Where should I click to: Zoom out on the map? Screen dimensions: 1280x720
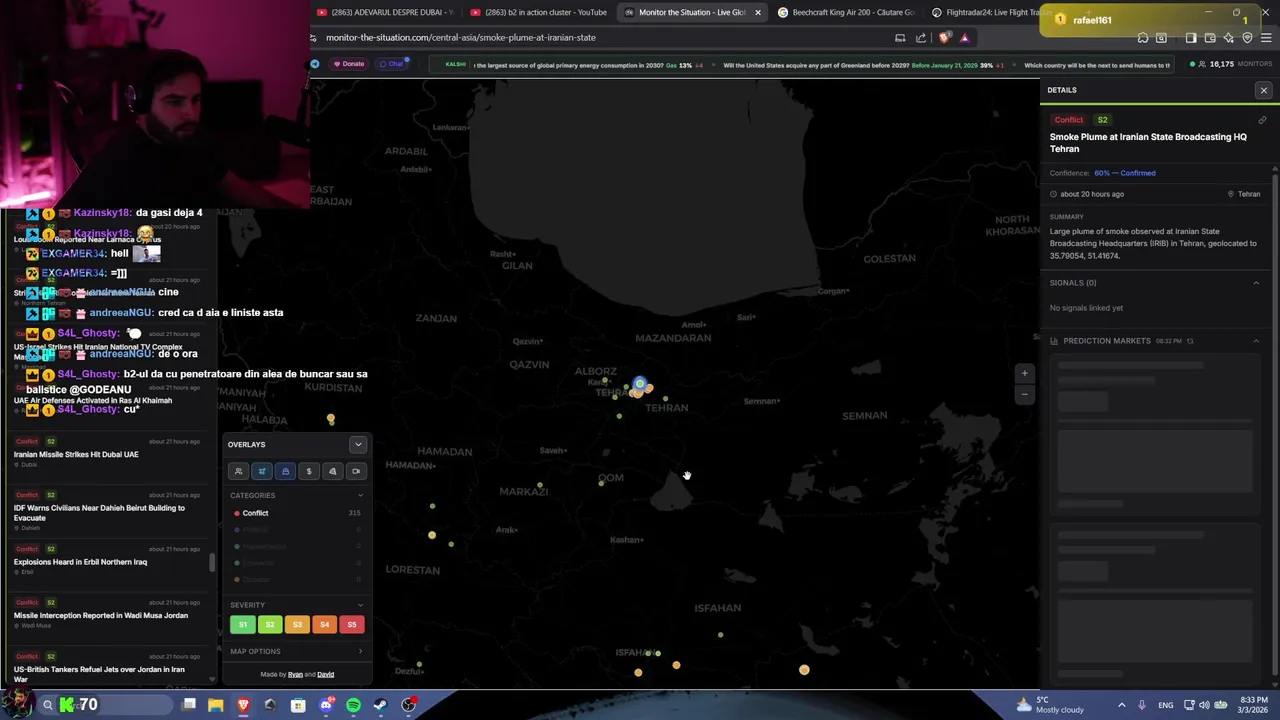coord(1024,394)
